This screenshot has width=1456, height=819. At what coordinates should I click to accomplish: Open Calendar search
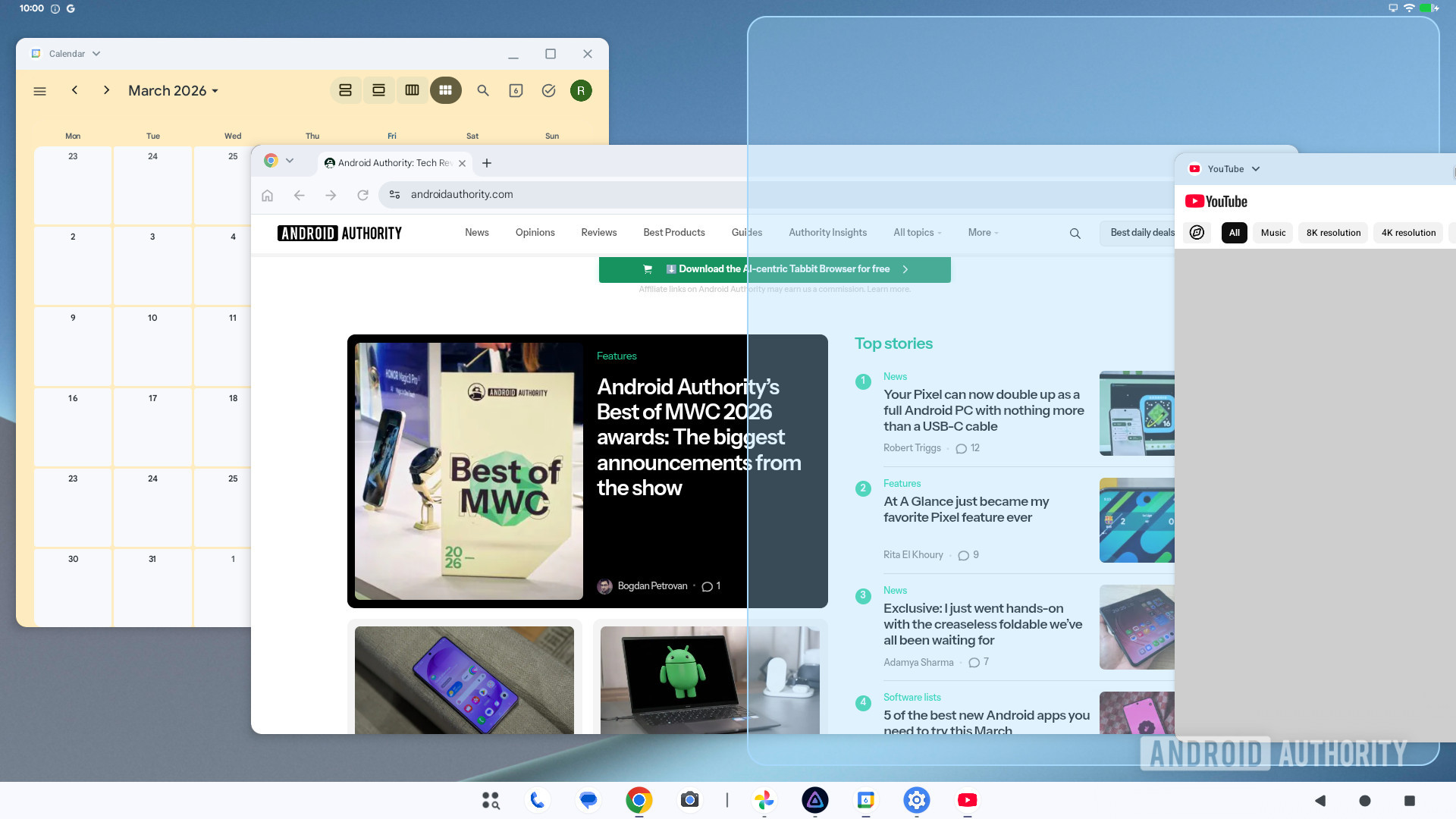[483, 90]
